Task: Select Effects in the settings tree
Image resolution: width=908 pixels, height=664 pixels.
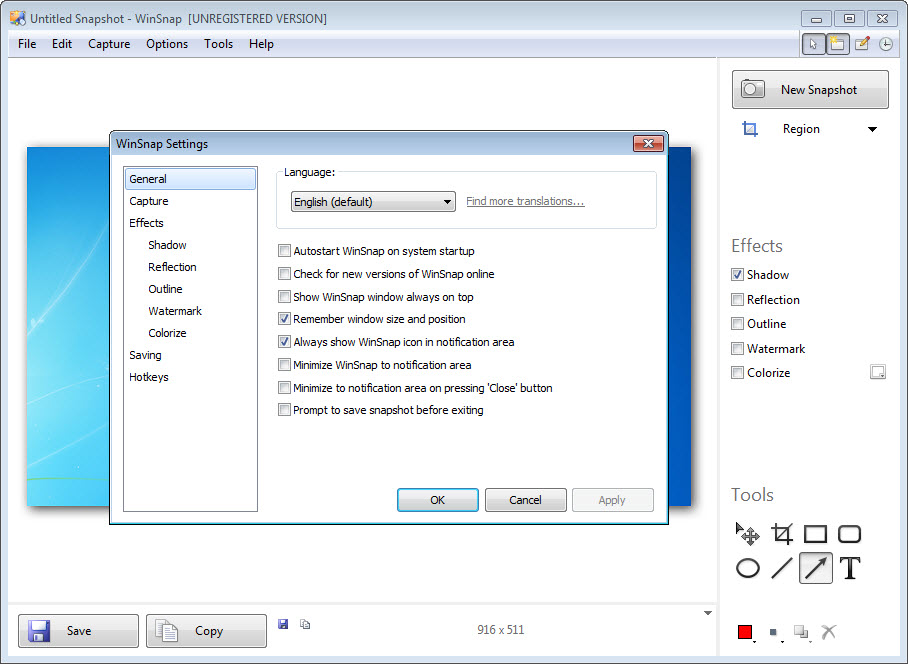Action: (147, 223)
